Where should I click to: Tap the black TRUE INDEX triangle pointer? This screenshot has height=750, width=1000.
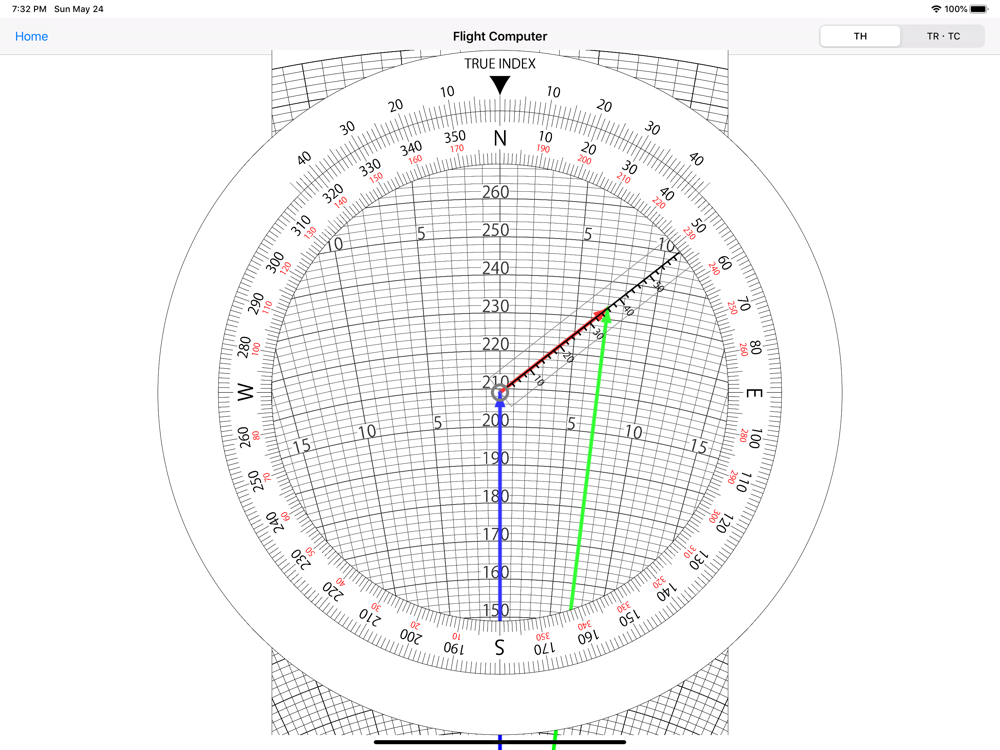pos(500,85)
